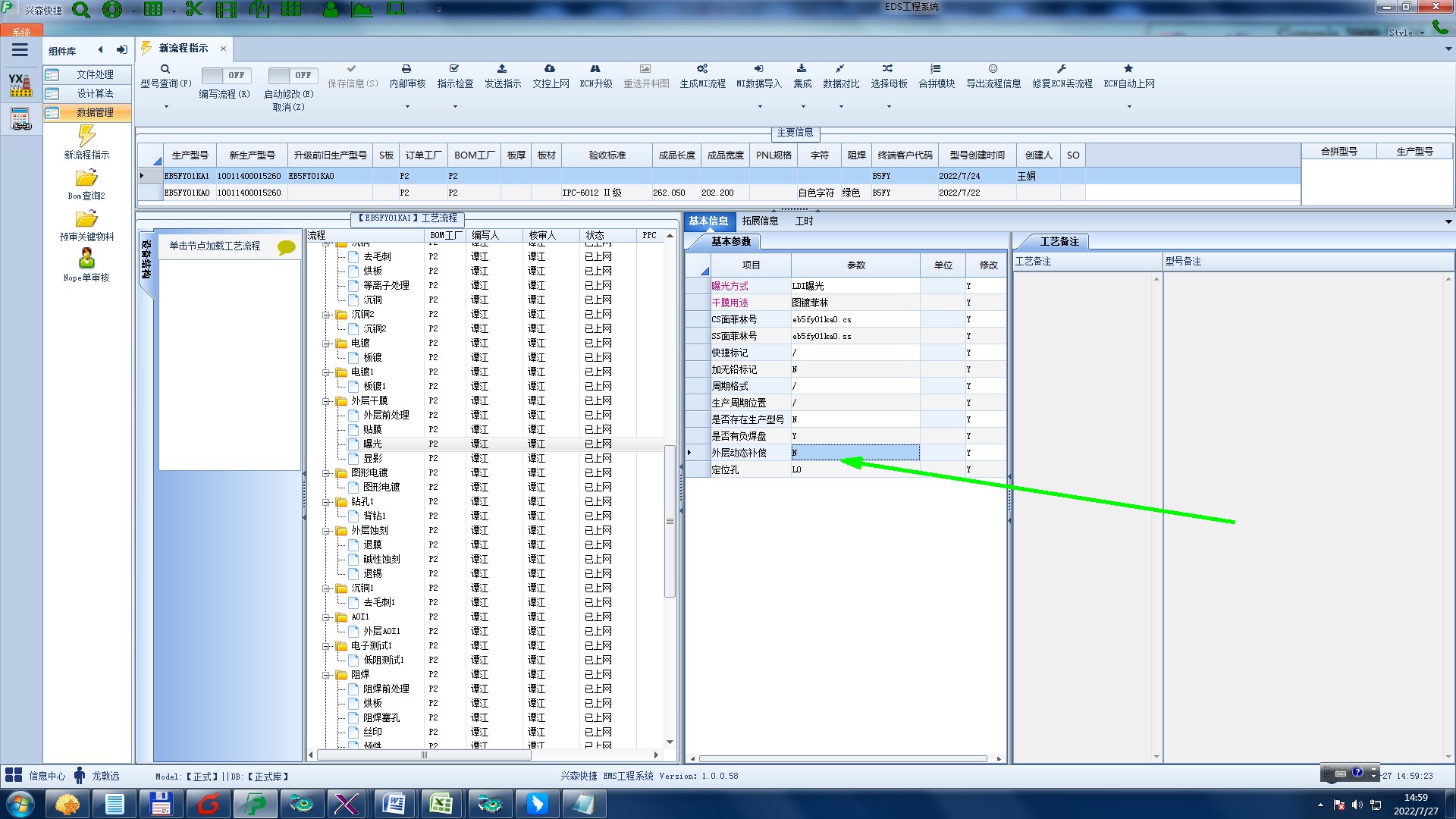The image size is (1456, 819).
Task: Open the Bom查询2 folder icon
Action: pos(86,178)
